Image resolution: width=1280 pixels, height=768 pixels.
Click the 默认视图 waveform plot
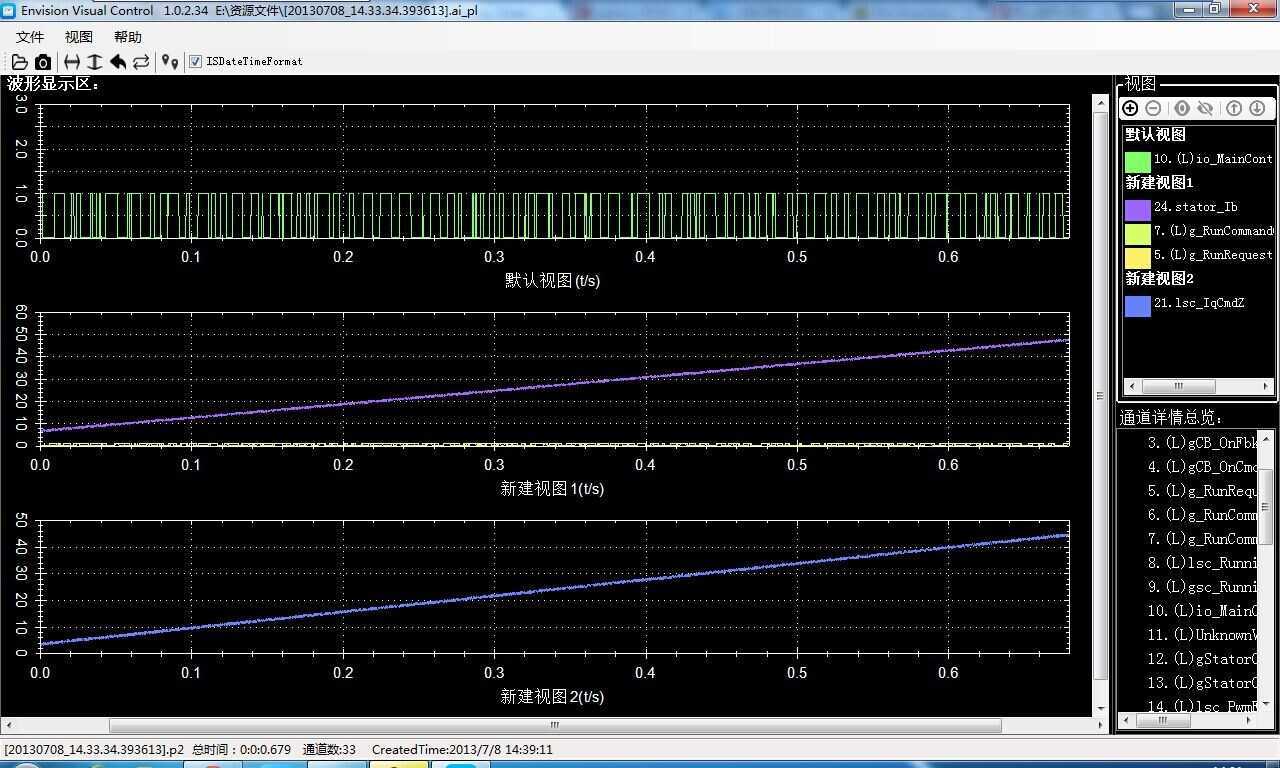tap(554, 170)
